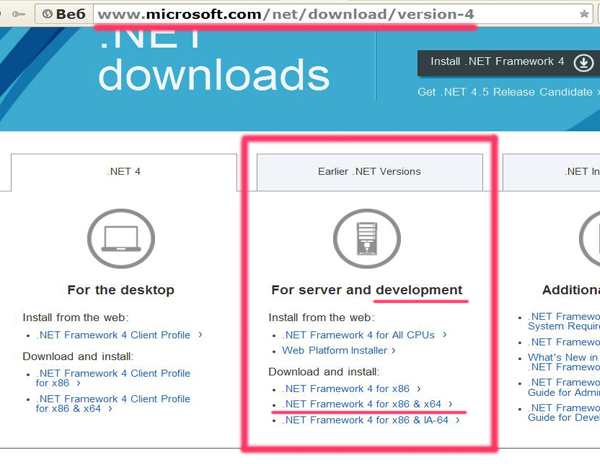Open .NET Framework 4 for All CPUs link

tap(364, 335)
